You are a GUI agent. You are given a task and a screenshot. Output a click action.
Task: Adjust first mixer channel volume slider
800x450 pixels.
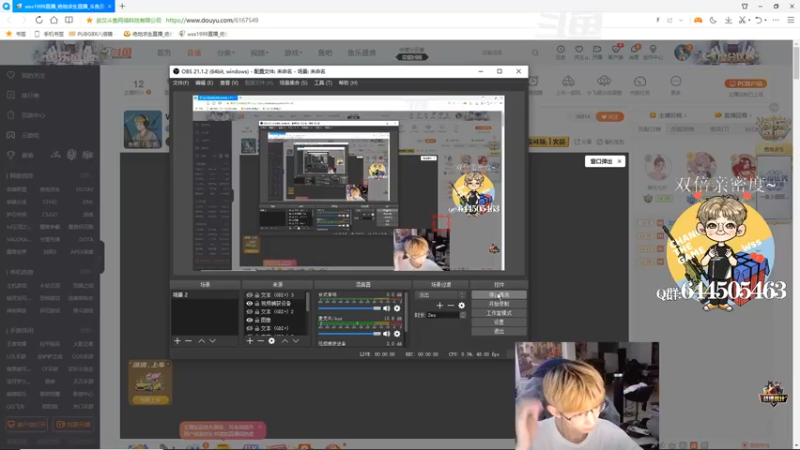point(349,308)
